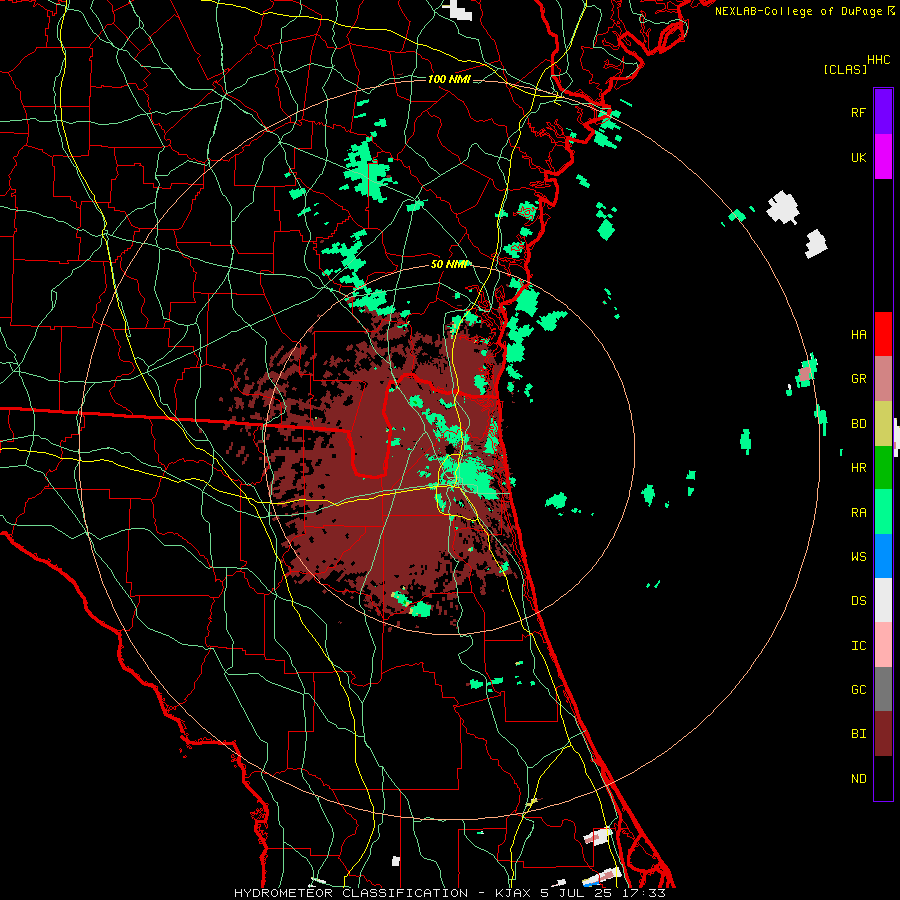This screenshot has width=900, height=900.
Task: Click the 100 NMI range ring label
Action: pos(449,79)
